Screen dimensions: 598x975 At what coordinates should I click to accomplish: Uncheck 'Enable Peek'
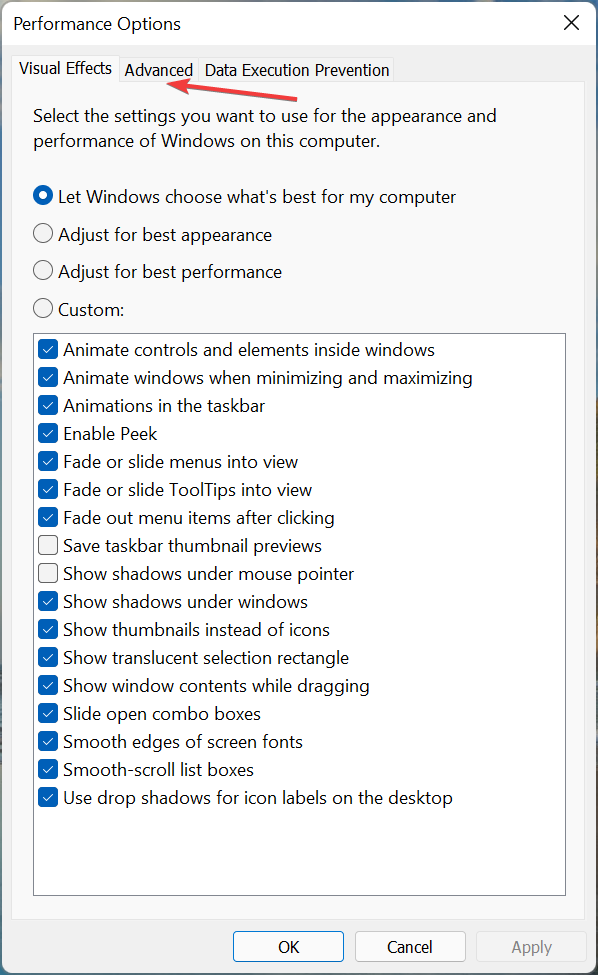(47, 433)
